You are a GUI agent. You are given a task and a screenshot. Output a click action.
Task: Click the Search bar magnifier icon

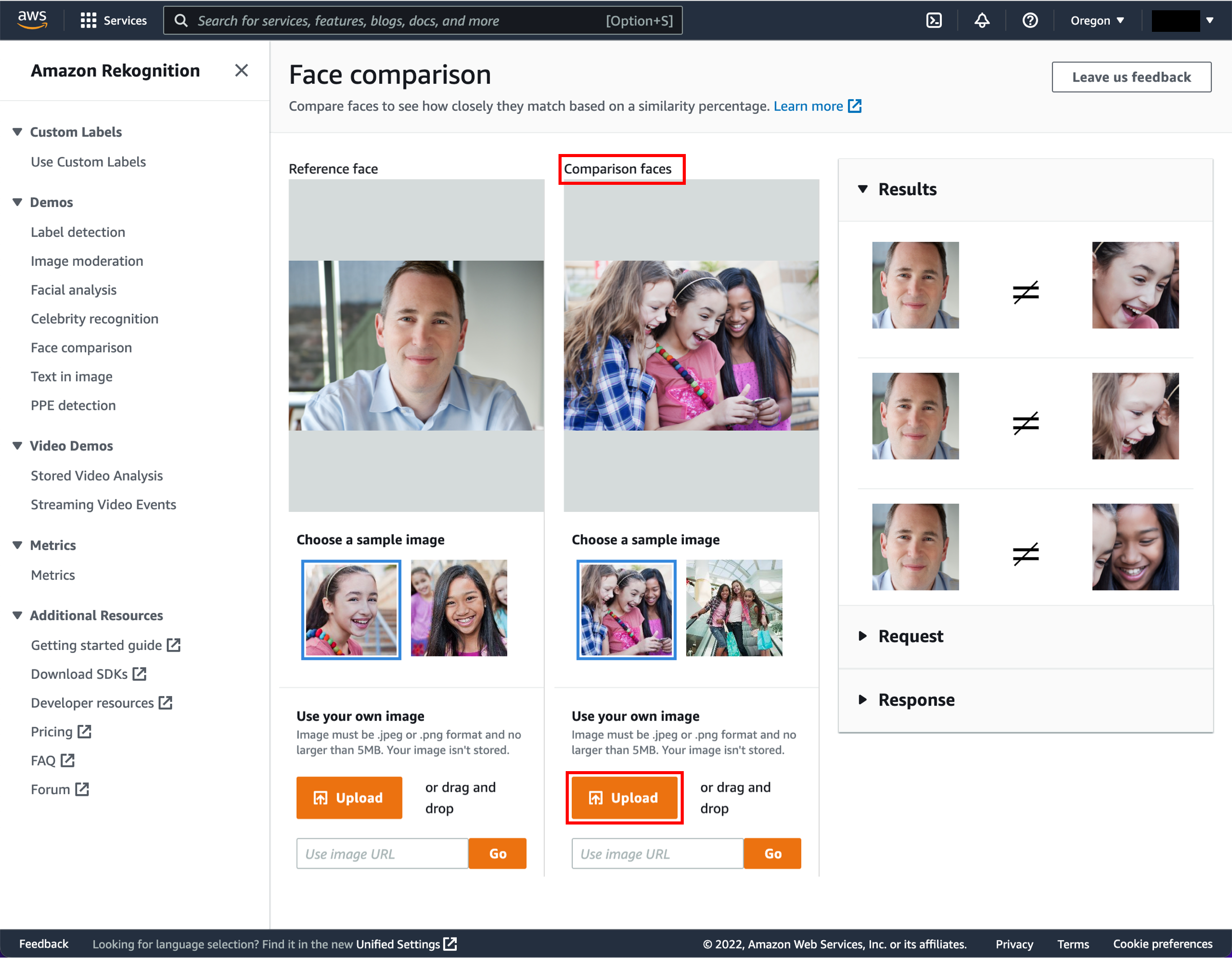click(181, 19)
